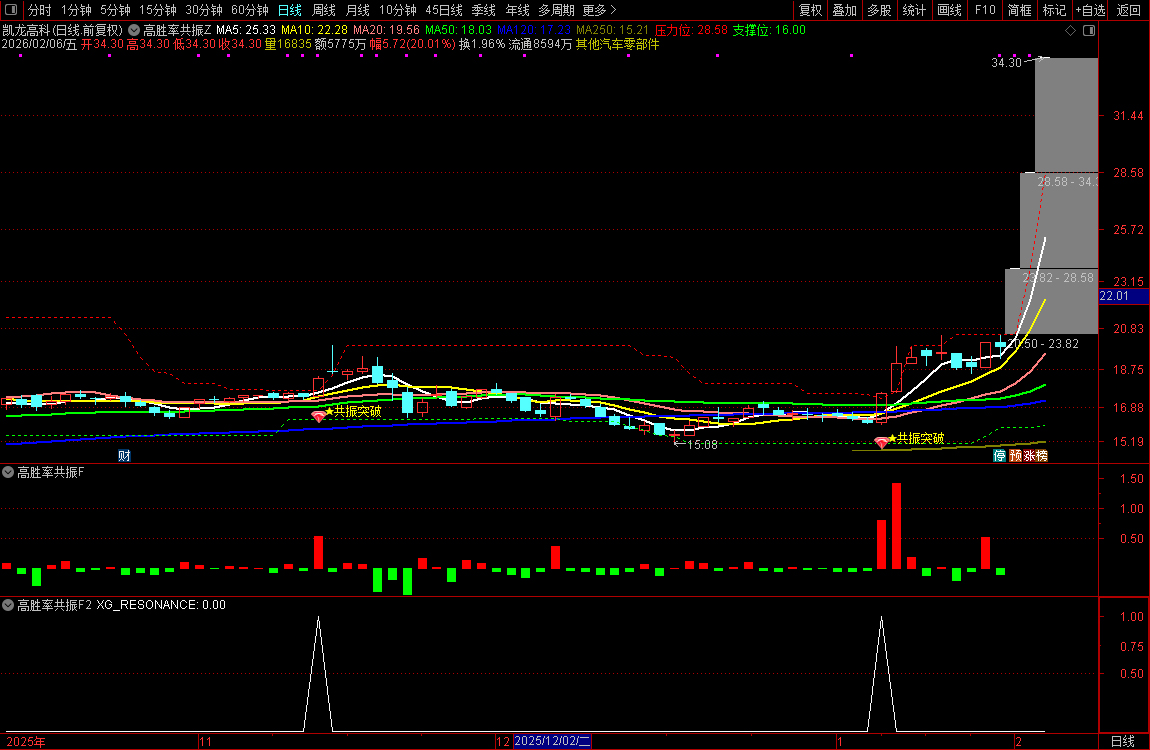Click the square window icon at chart top-right
The width and height of the screenshot is (1150, 750).
coord(1089,31)
